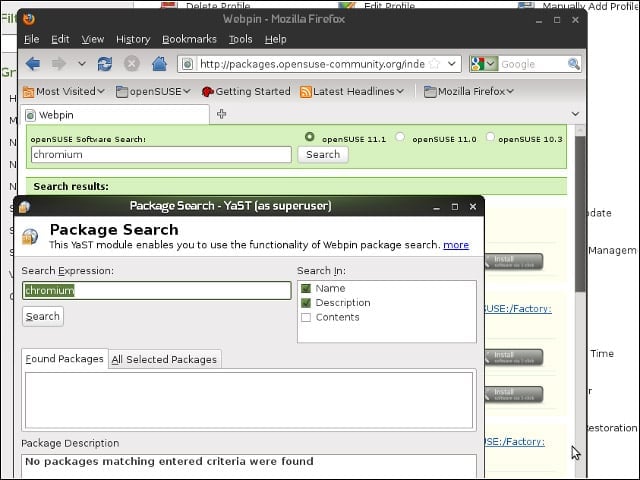Image resolution: width=640 pixels, height=480 pixels.
Task: Open the list all tabs dropdown arrow
Action: point(575,114)
